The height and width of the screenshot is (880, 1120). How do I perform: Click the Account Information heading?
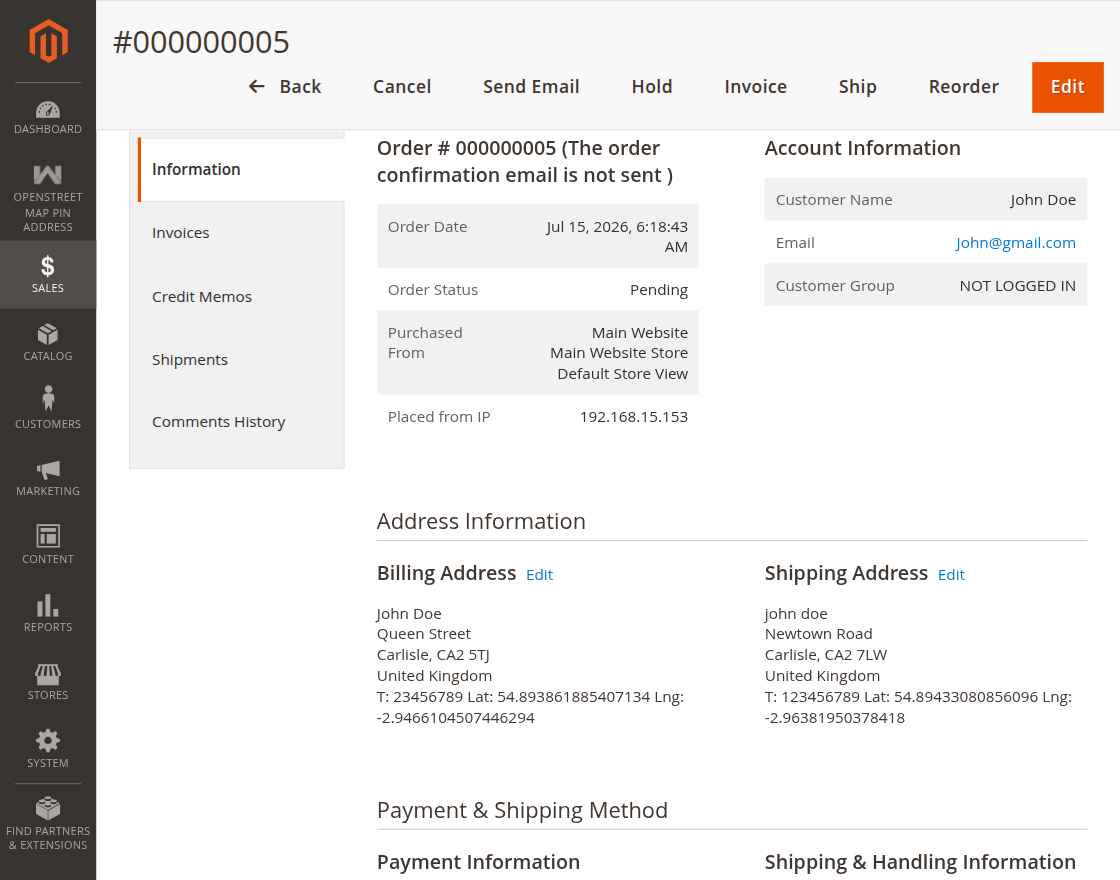pos(862,149)
